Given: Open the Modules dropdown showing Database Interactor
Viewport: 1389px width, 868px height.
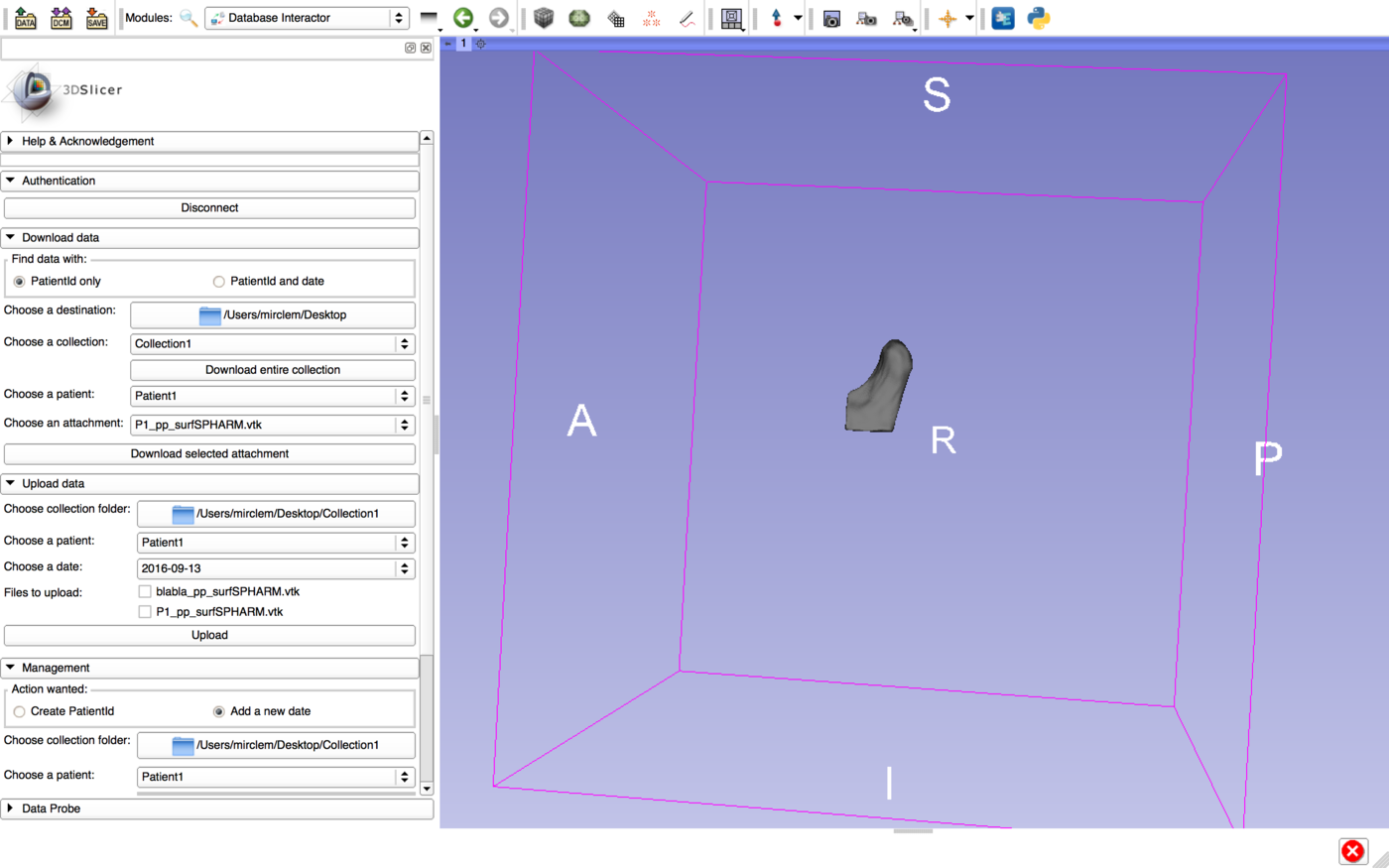Looking at the screenshot, I should tap(307, 18).
